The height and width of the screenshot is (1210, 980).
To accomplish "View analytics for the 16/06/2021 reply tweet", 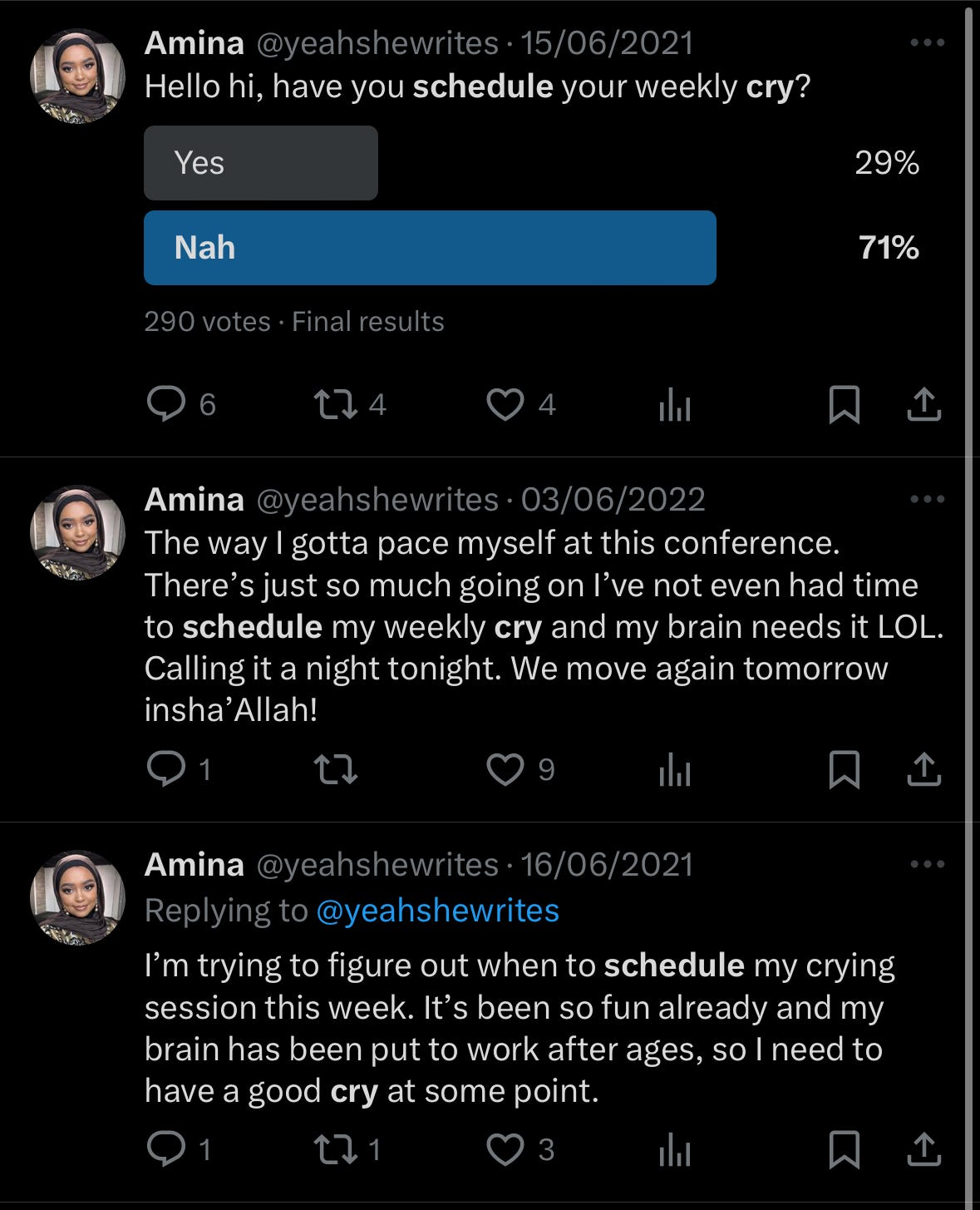I will coord(674,1150).
